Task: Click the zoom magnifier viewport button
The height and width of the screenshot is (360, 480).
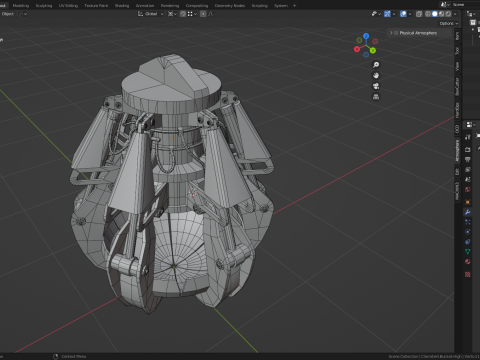Action: pyautogui.click(x=376, y=65)
